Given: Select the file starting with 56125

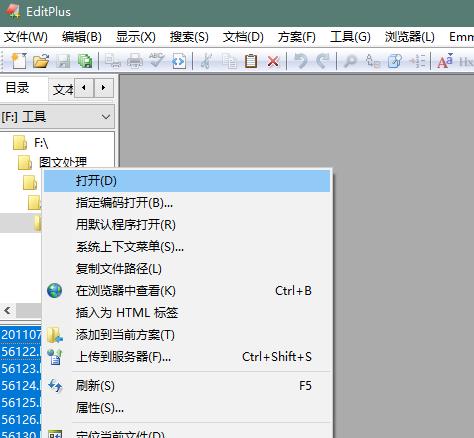Looking at the screenshot, I should click(x=21, y=403).
